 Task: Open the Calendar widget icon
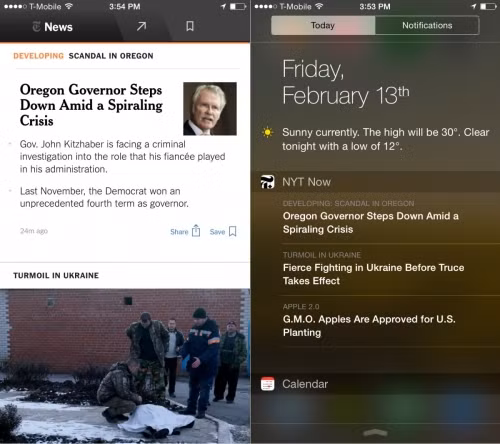(267, 384)
